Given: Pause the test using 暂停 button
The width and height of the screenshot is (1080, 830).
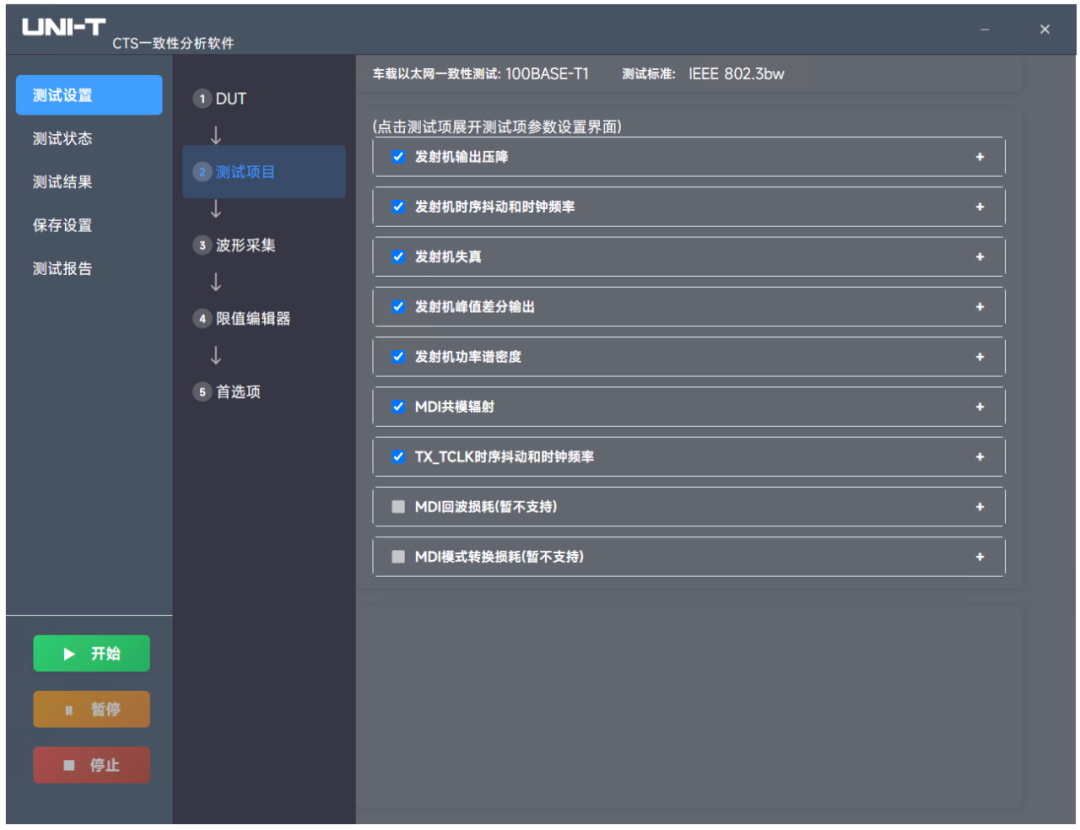Looking at the screenshot, I should pos(92,709).
